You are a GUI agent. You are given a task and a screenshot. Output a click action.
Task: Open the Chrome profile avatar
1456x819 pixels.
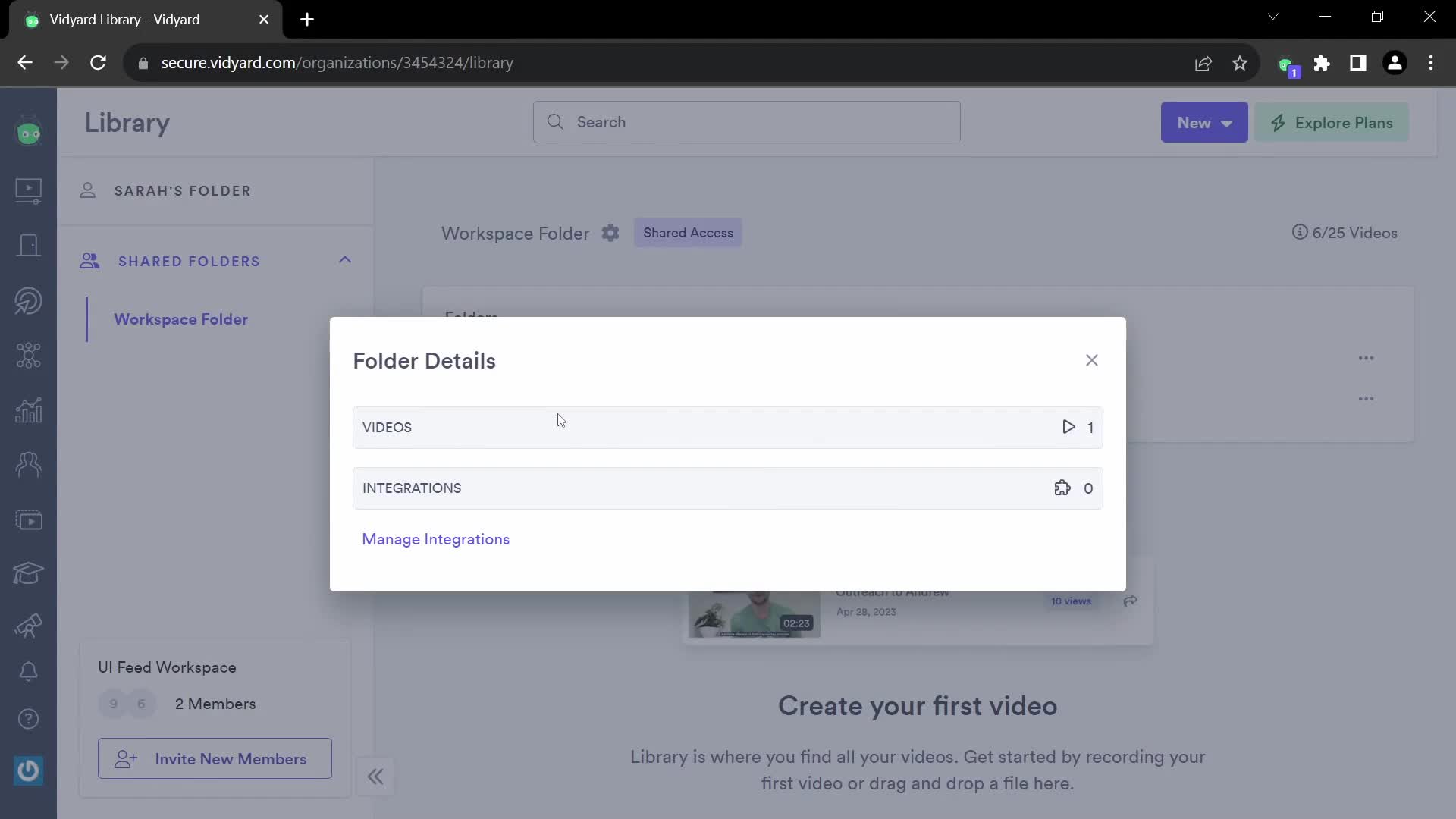1395,63
